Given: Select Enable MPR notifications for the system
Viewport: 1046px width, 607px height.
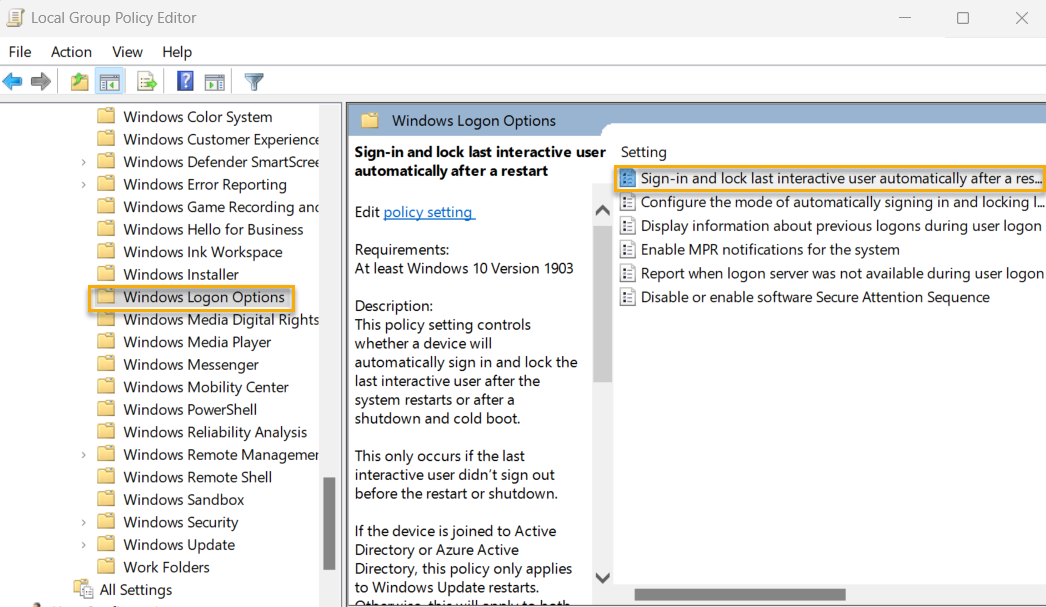Looking at the screenshot, I should click(769, 250).
